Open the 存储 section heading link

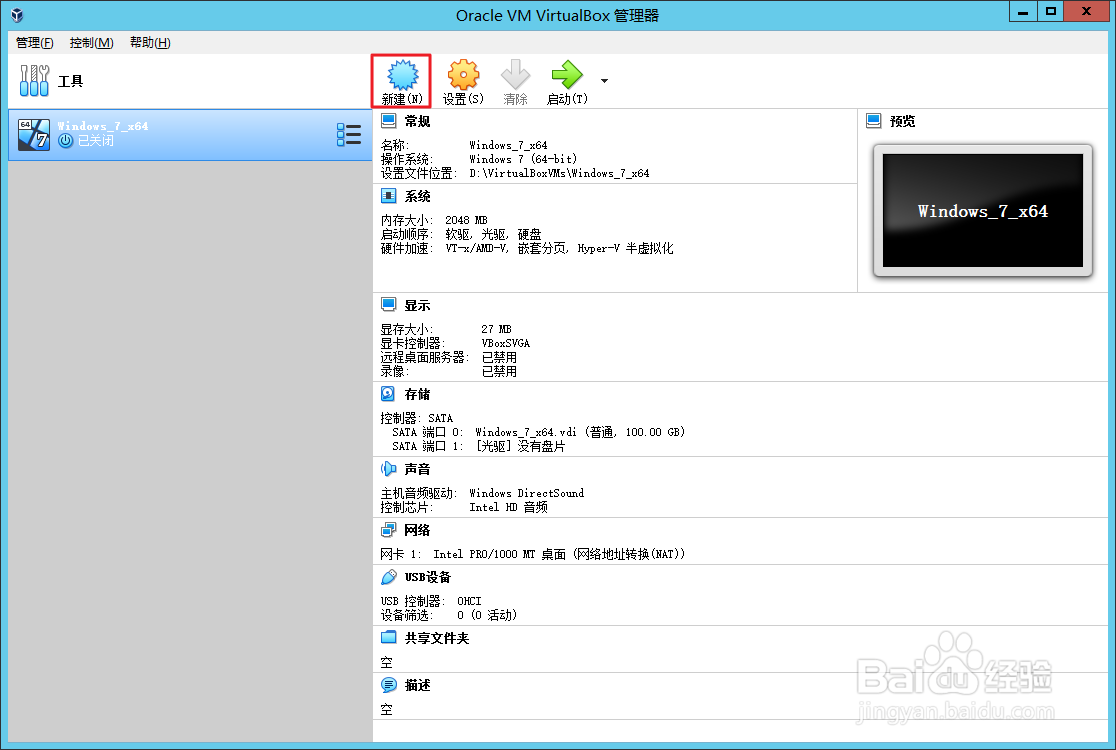(x=417, y=394)
